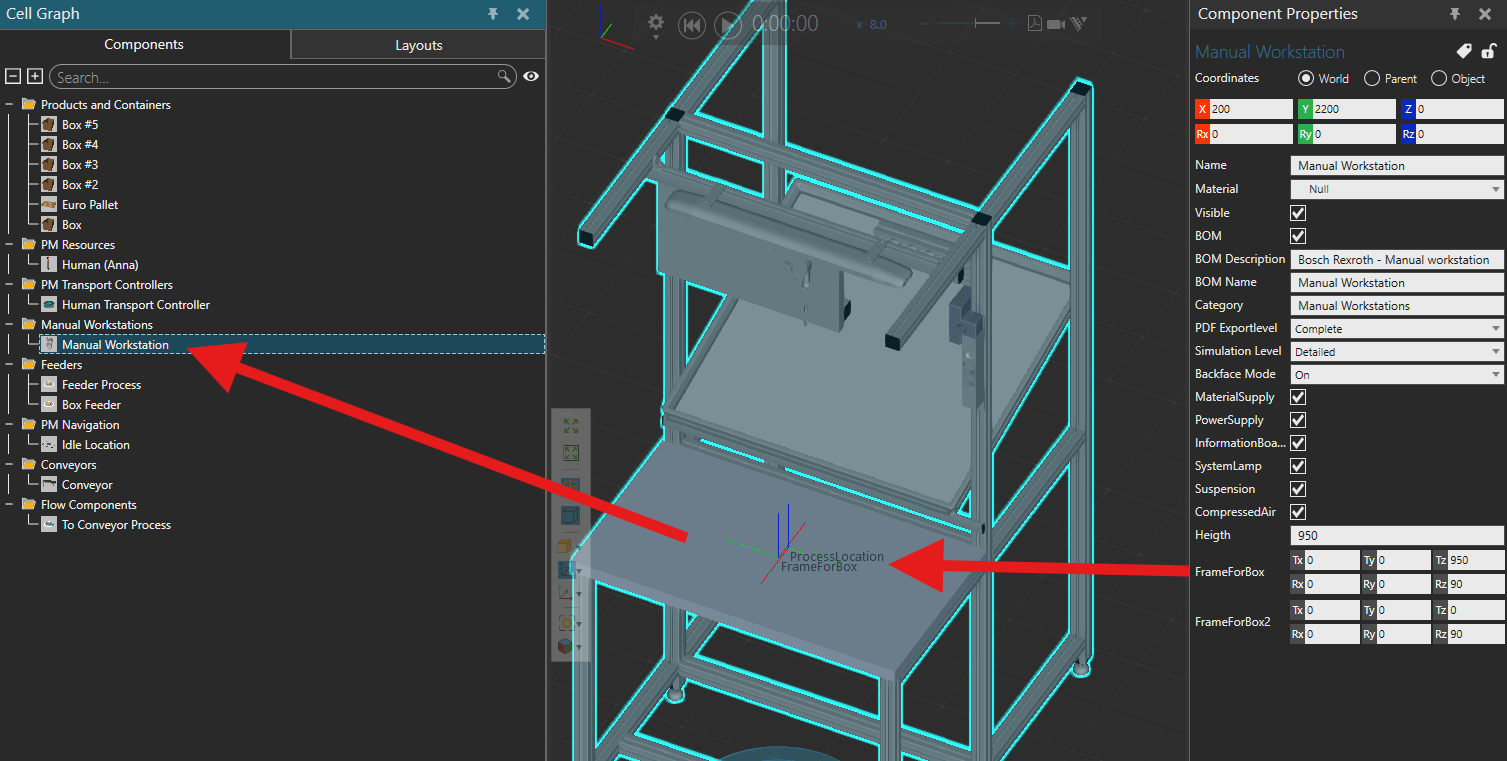Switch to the Layouts tab

click(x=418, y=45)
